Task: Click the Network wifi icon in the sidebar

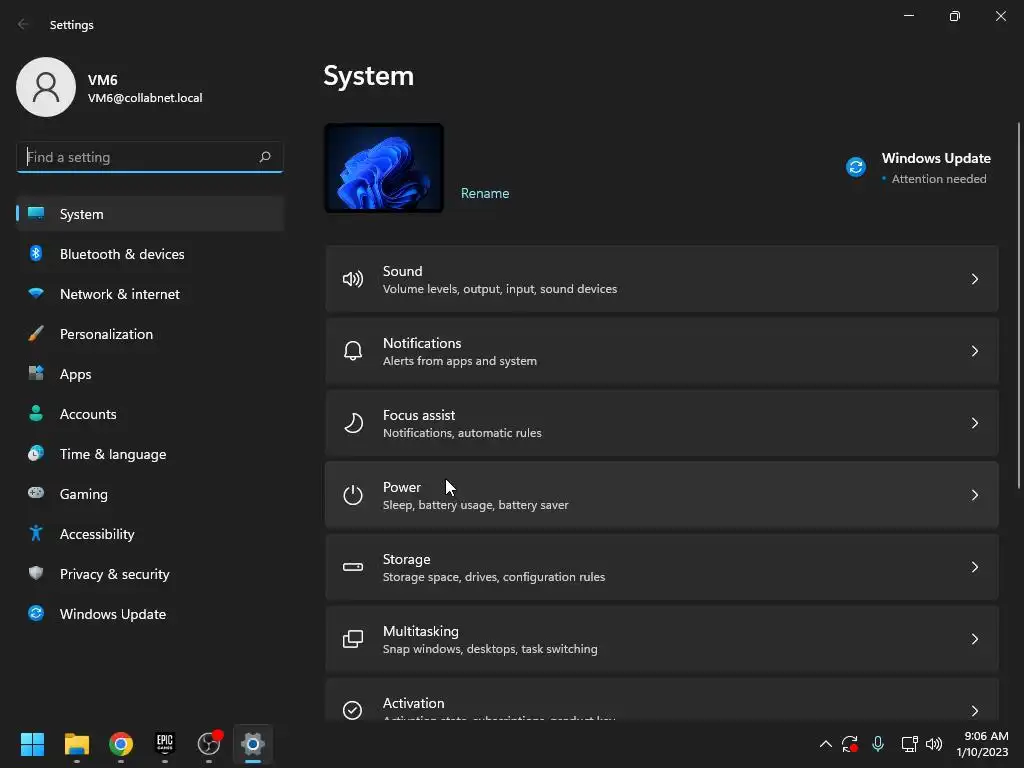Action: 36,293
